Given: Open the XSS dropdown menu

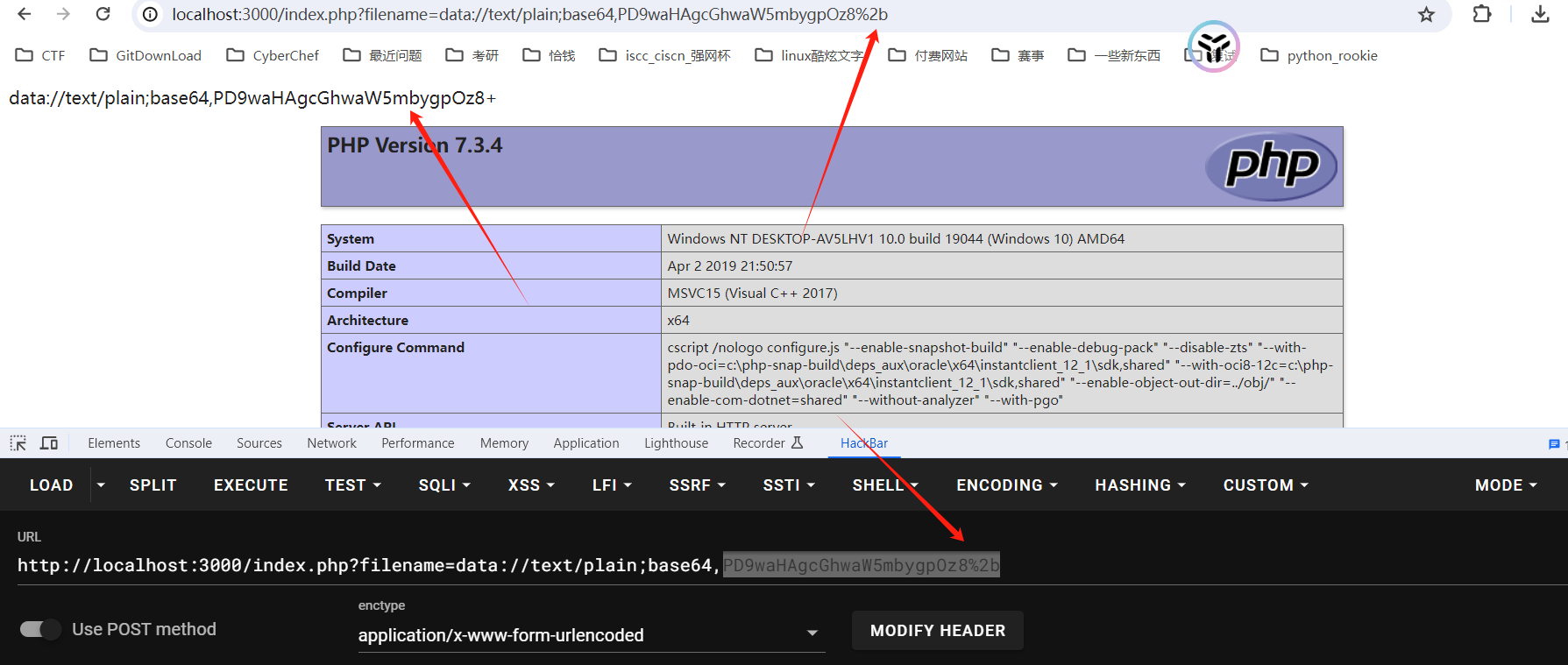Looking at the screenshot, I should 531,485.
